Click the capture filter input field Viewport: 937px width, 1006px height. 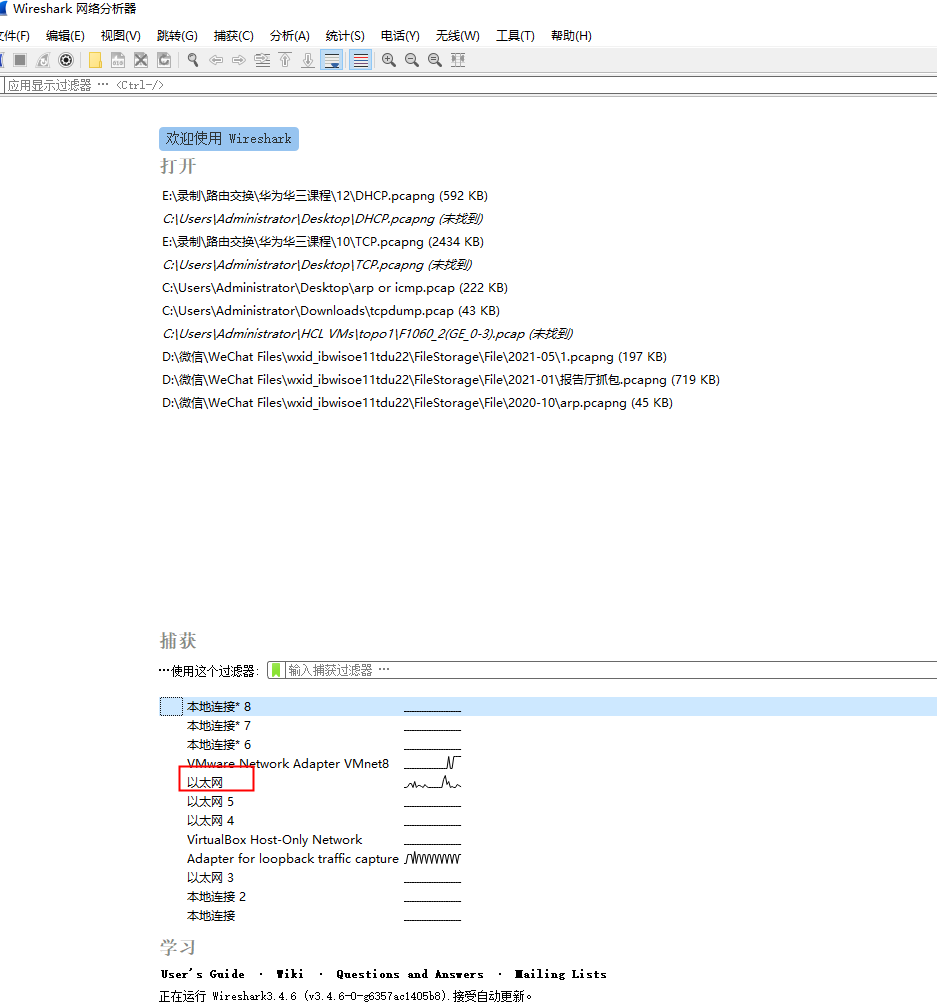[x=611, y=670]
